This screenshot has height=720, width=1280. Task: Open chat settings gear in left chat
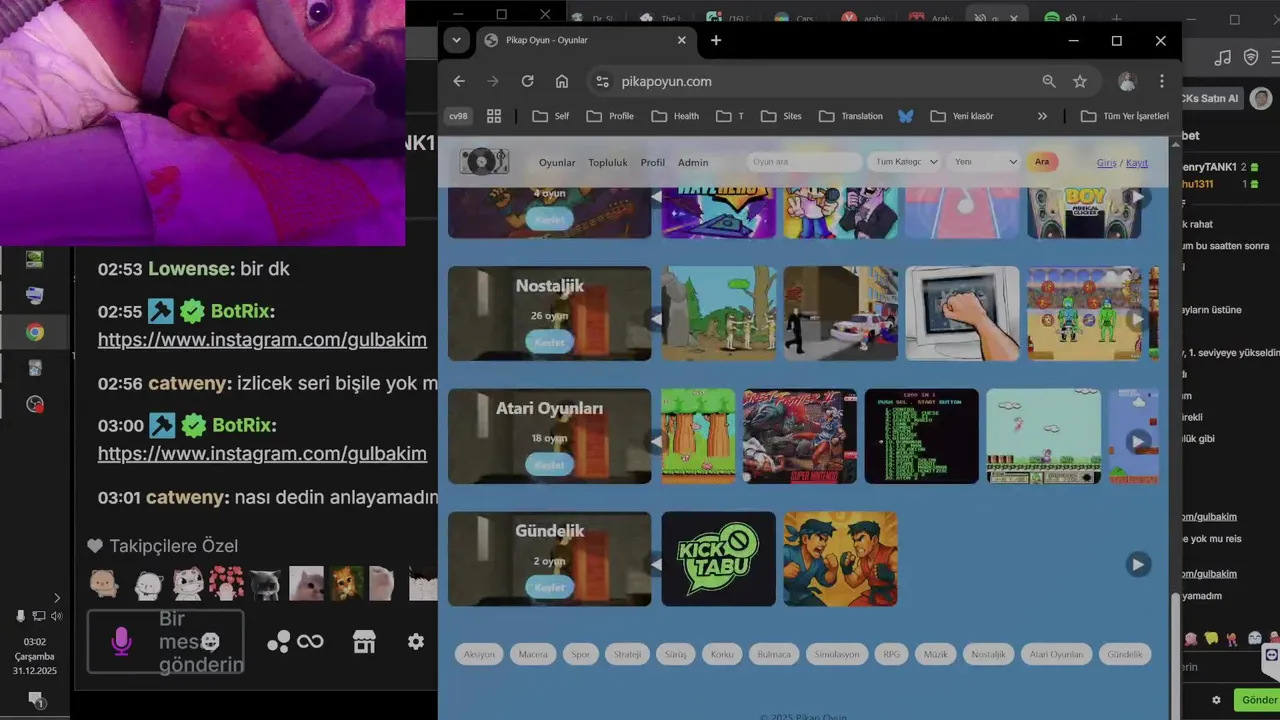click(416, 642)
